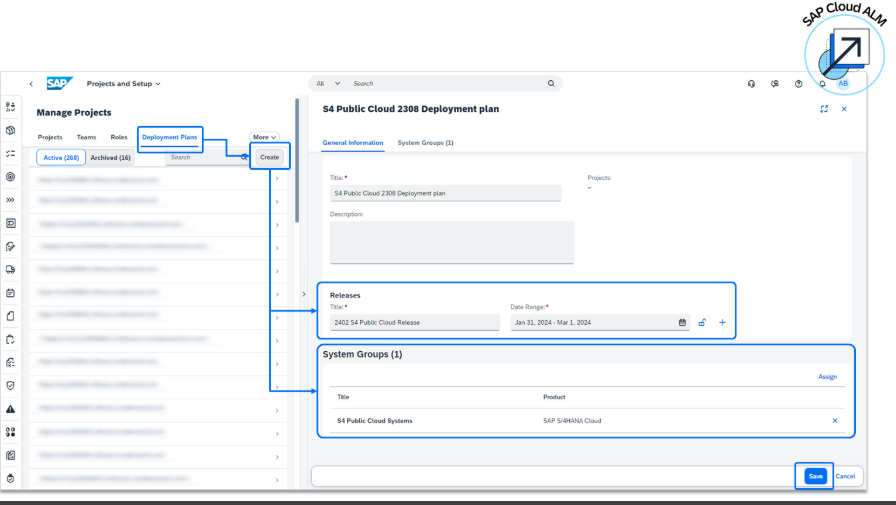This screenshot has height=505, width=896.
Task: Click the Save button
Action: (x=815, y=476)
